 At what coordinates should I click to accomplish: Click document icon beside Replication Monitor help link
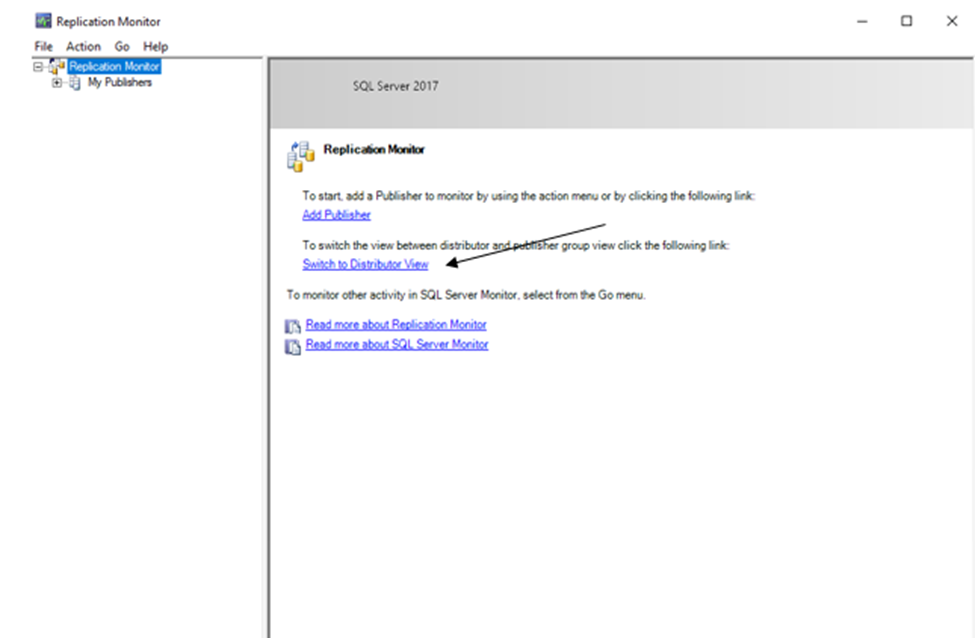[293, 326]
